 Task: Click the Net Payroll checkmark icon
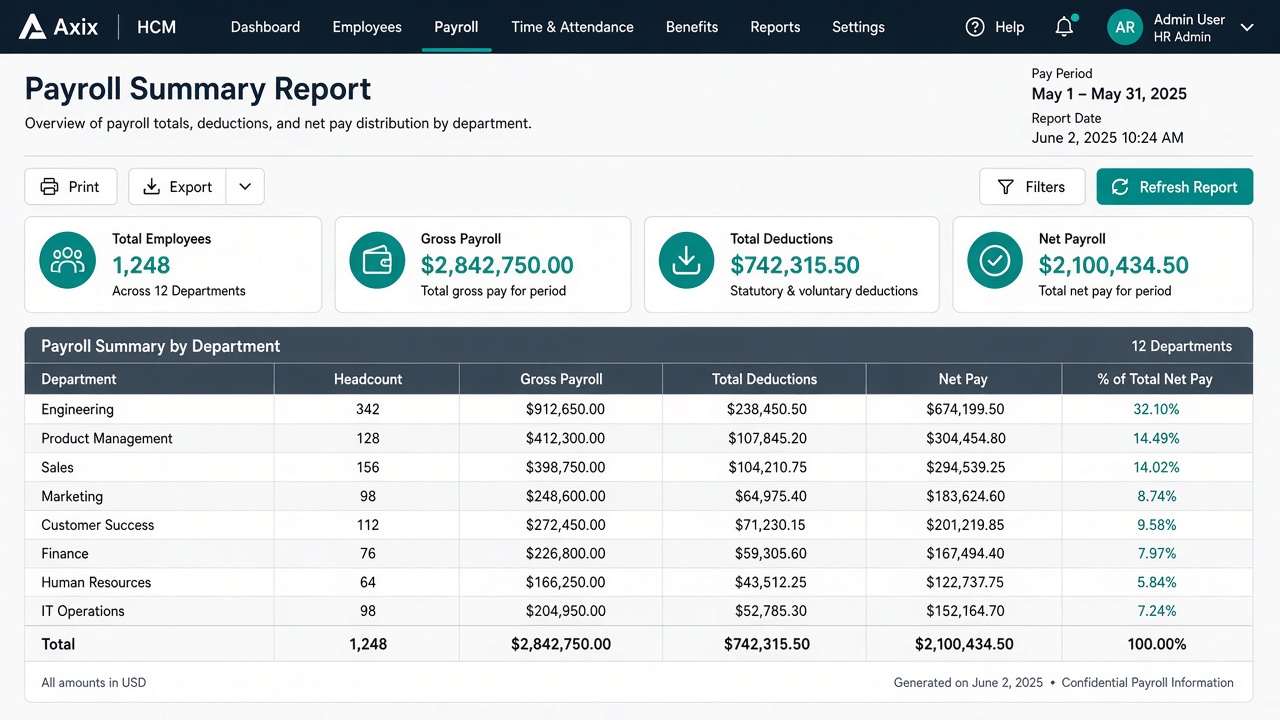tap(995, 261)
